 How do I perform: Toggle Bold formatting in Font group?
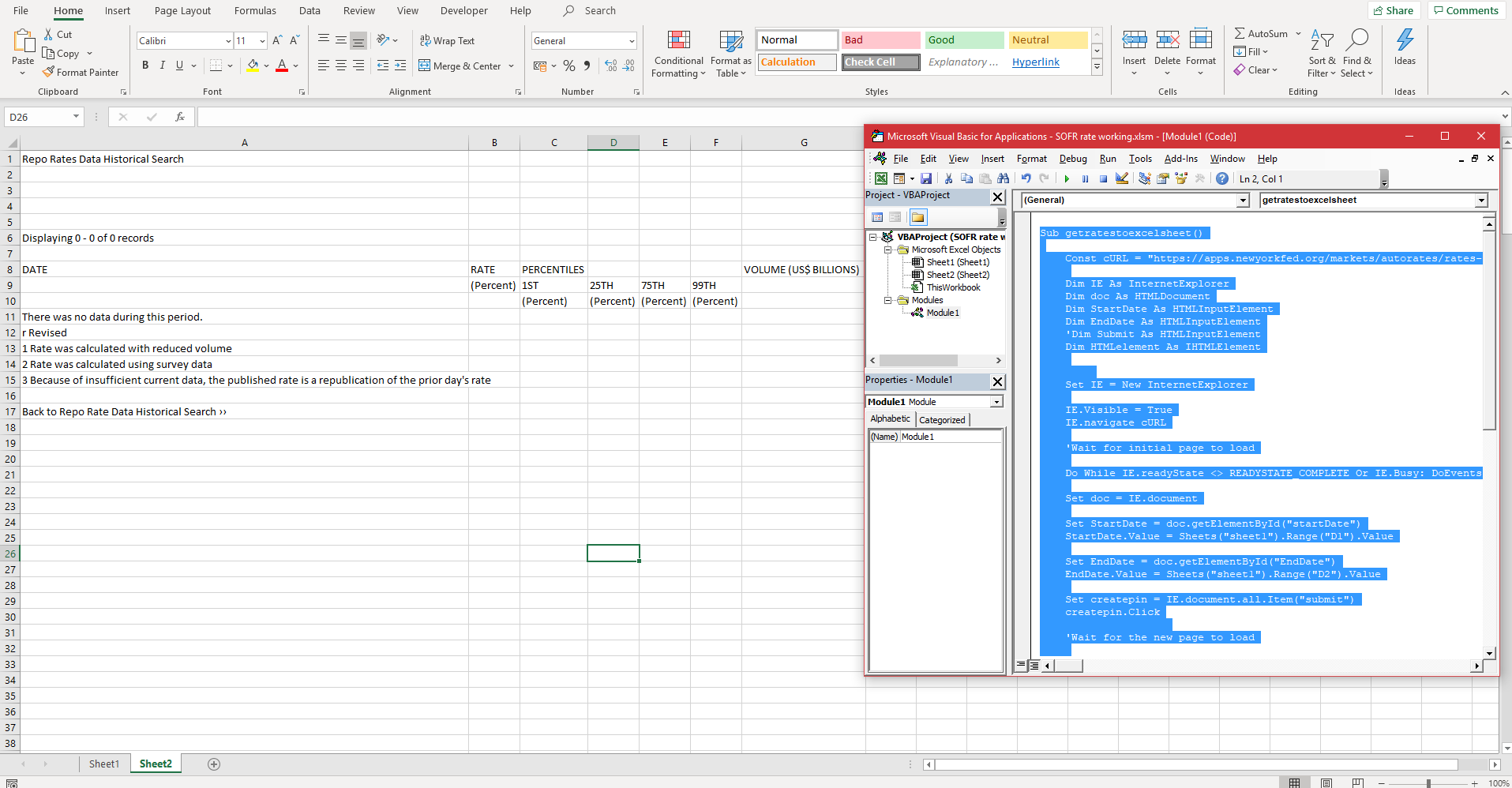[145, 66]
